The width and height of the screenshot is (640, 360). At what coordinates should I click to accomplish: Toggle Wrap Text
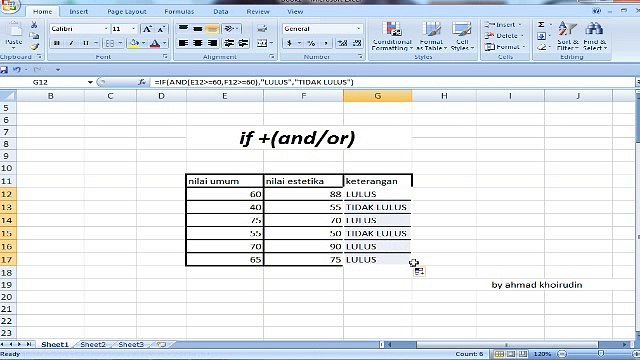(x=262, y=28)
